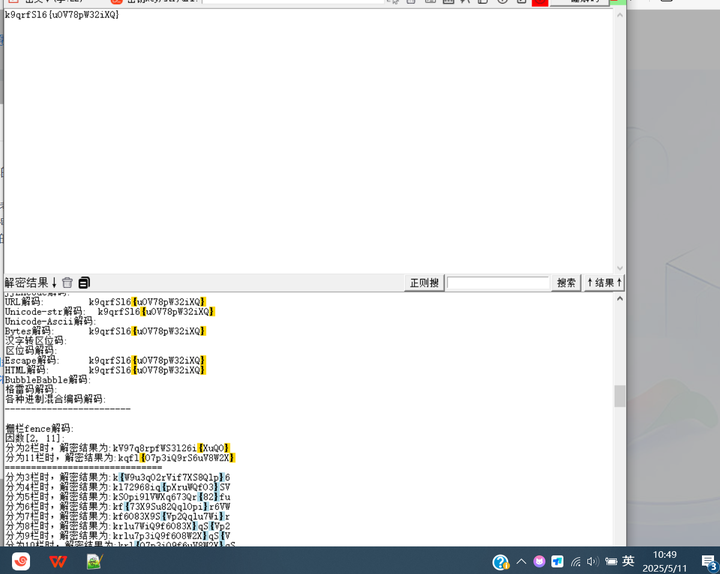Open the volume speaker tray icon
Image resolution: width=720 pixels, height=574 pixels.
tap(592, 561)
